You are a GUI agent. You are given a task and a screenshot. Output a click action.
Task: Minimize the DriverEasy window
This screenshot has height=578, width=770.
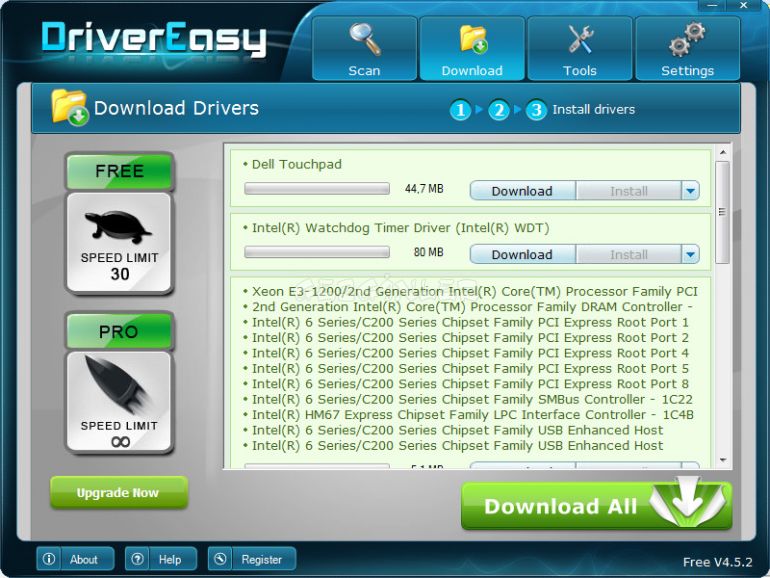(713, 5)
